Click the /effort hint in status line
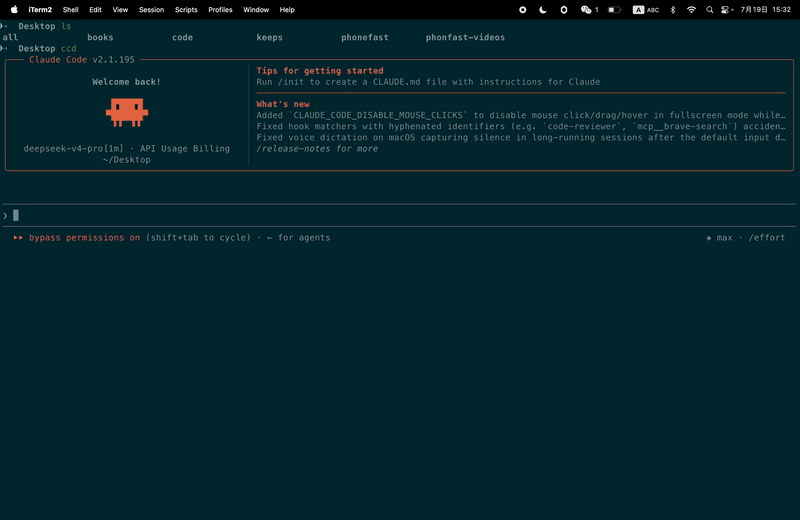Viewport: 800px width, 520px height. (767, 237)
